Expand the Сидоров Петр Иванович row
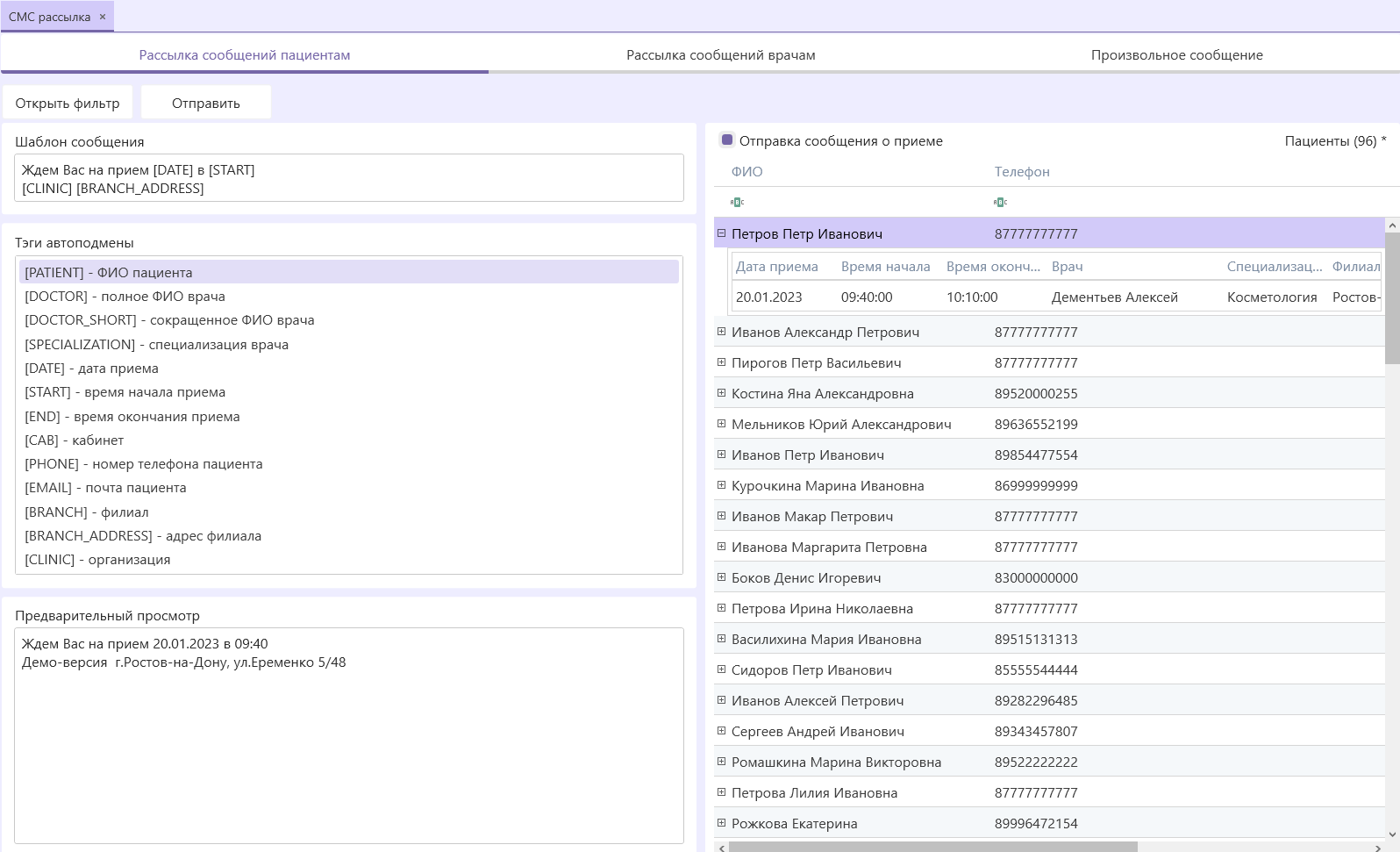 point(722,669)
